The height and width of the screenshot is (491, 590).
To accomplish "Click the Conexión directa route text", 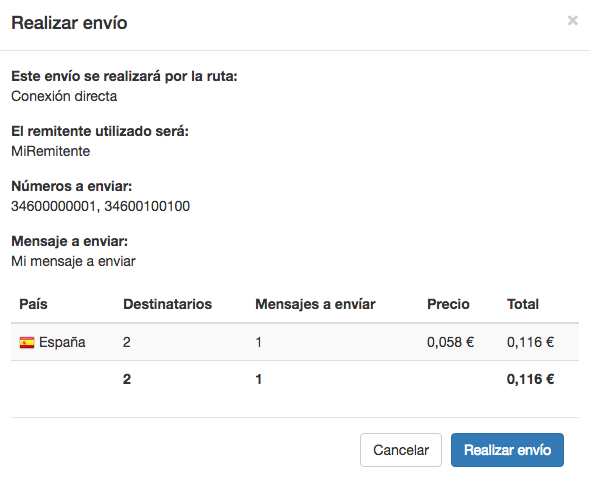I will [x=64, y=96].
